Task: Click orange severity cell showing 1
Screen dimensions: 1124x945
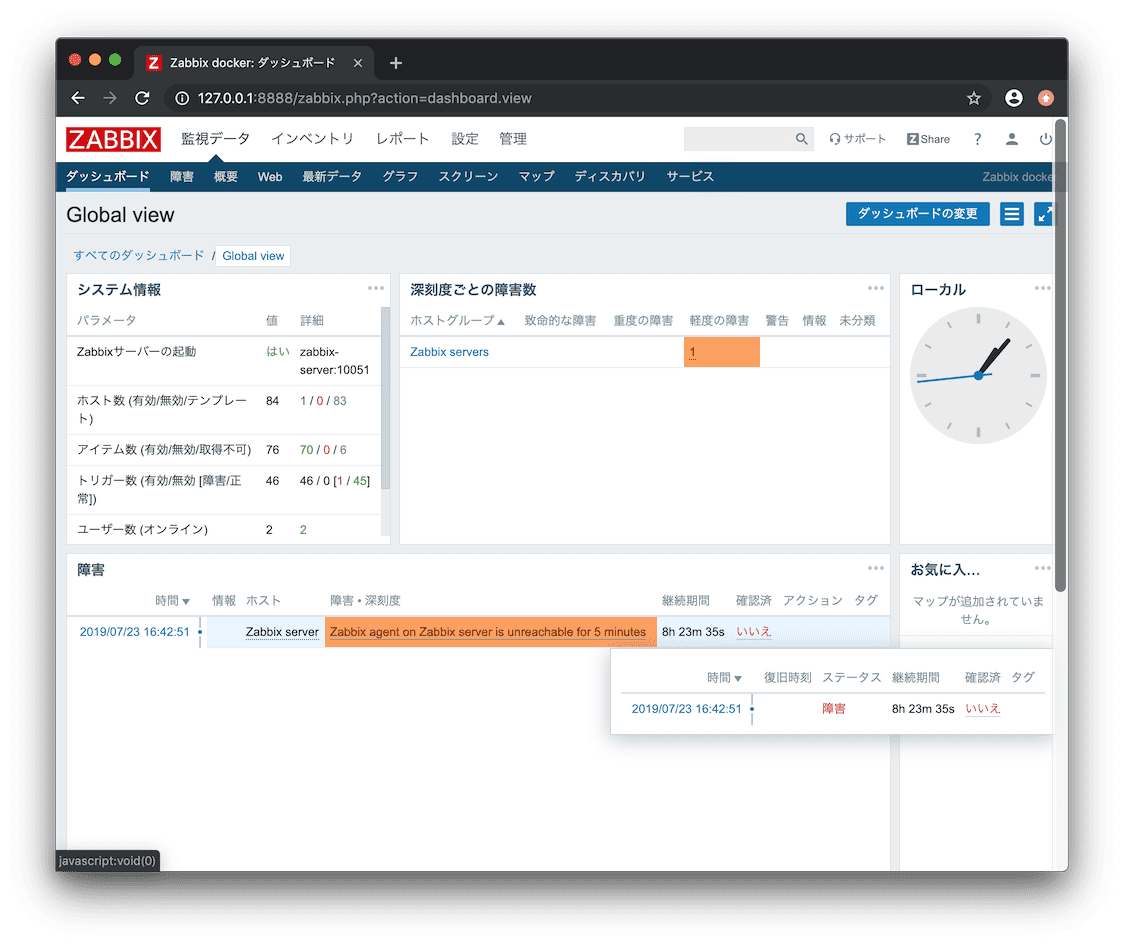Action: pyautogui.click(x=721, y=352)
